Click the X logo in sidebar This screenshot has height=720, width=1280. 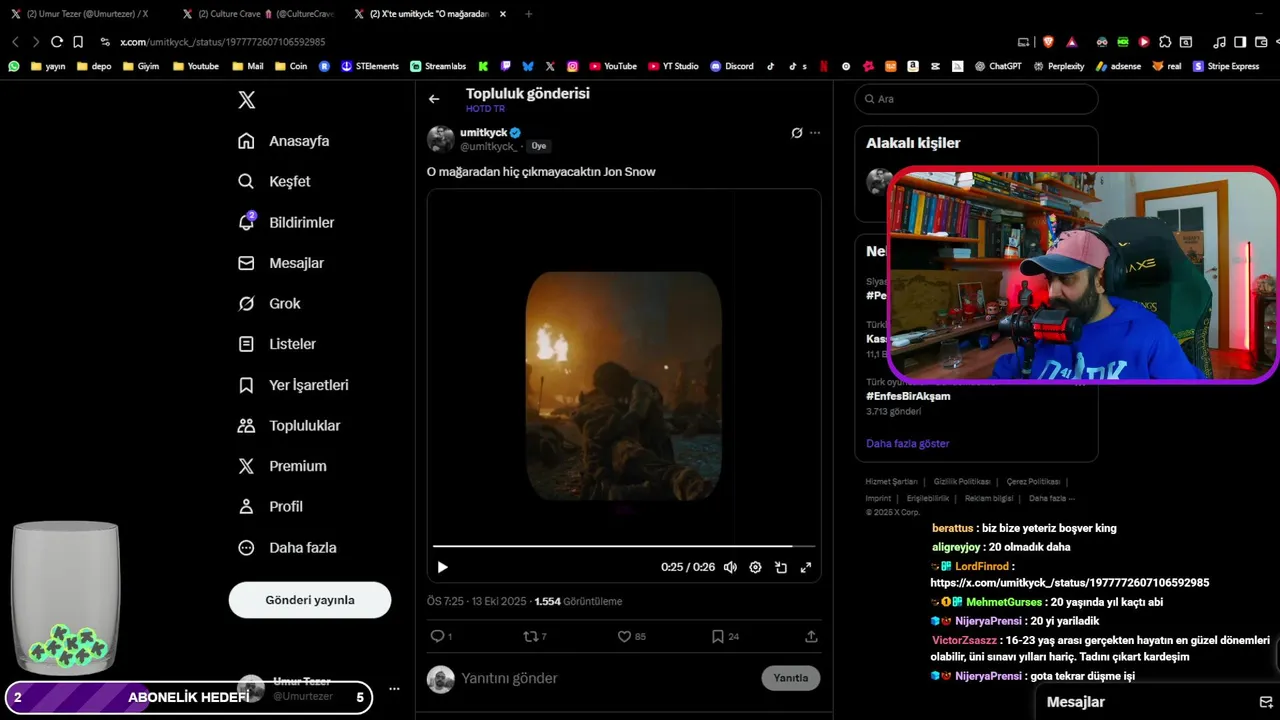247,100
